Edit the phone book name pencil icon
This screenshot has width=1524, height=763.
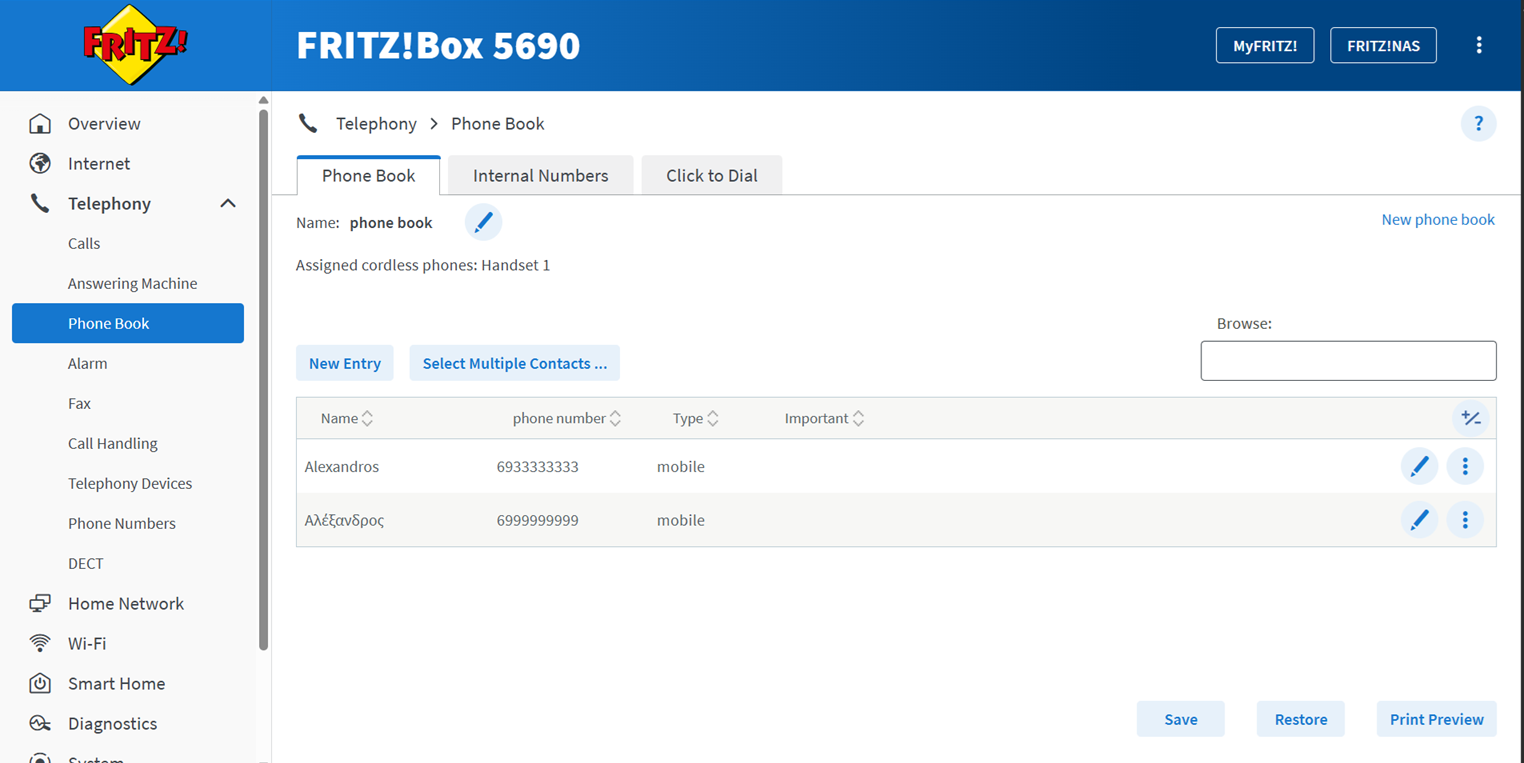click(483, 222)
